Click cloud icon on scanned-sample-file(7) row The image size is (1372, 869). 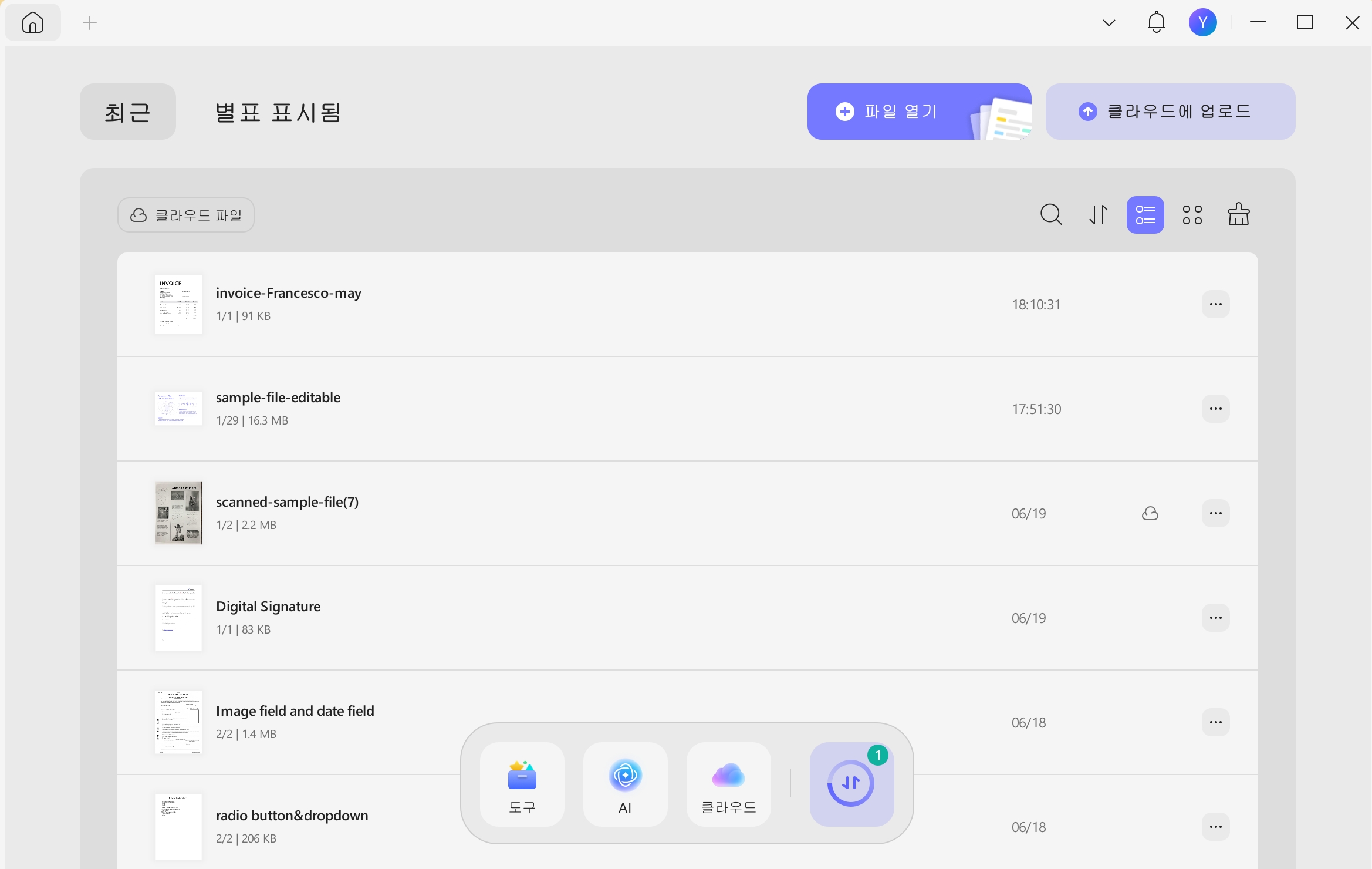pos(1150,513)
